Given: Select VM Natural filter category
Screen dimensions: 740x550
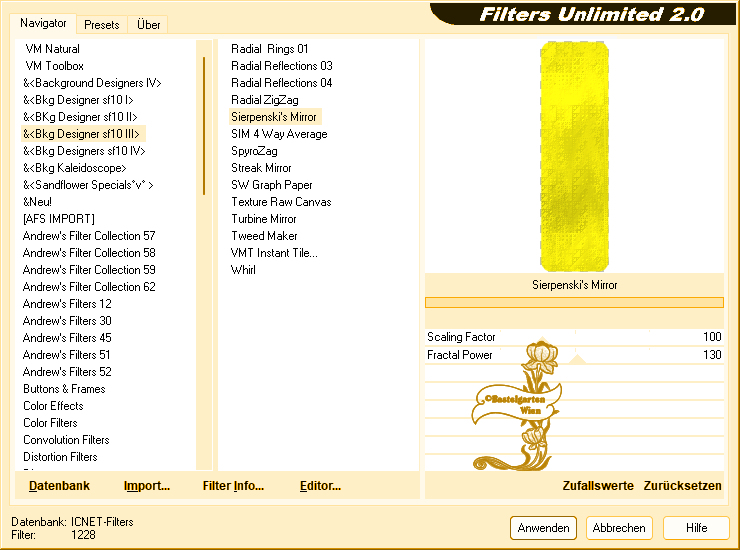Looking at the screenshot, I should tap(52, 49).
